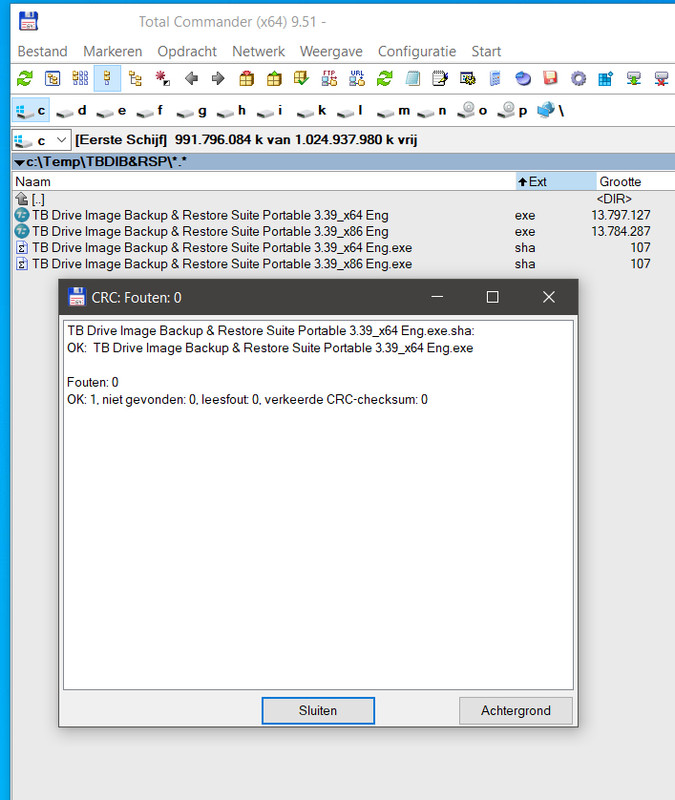
Task: Switch to drive d button
Action: pyautogui.click(x=71, y=110)
